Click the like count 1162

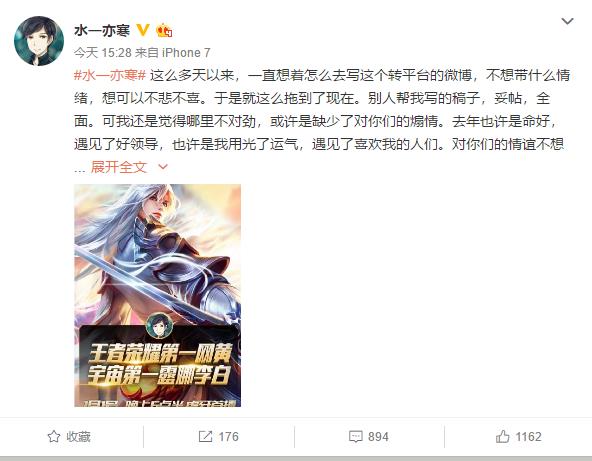tap(528, 436)
